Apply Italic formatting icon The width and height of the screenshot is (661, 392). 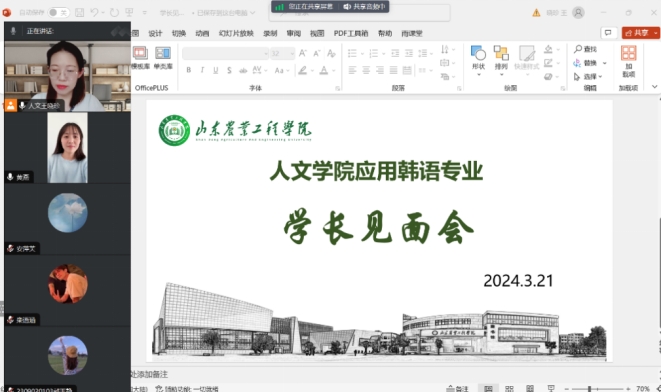(x=202, y=70)
